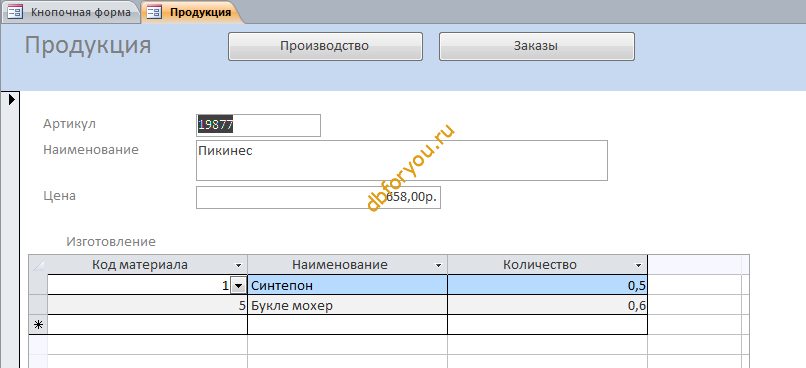The width and height of the screenshot is (806, 368).
Task: Click the new record asterisk row selector
Action: point(38,325)
